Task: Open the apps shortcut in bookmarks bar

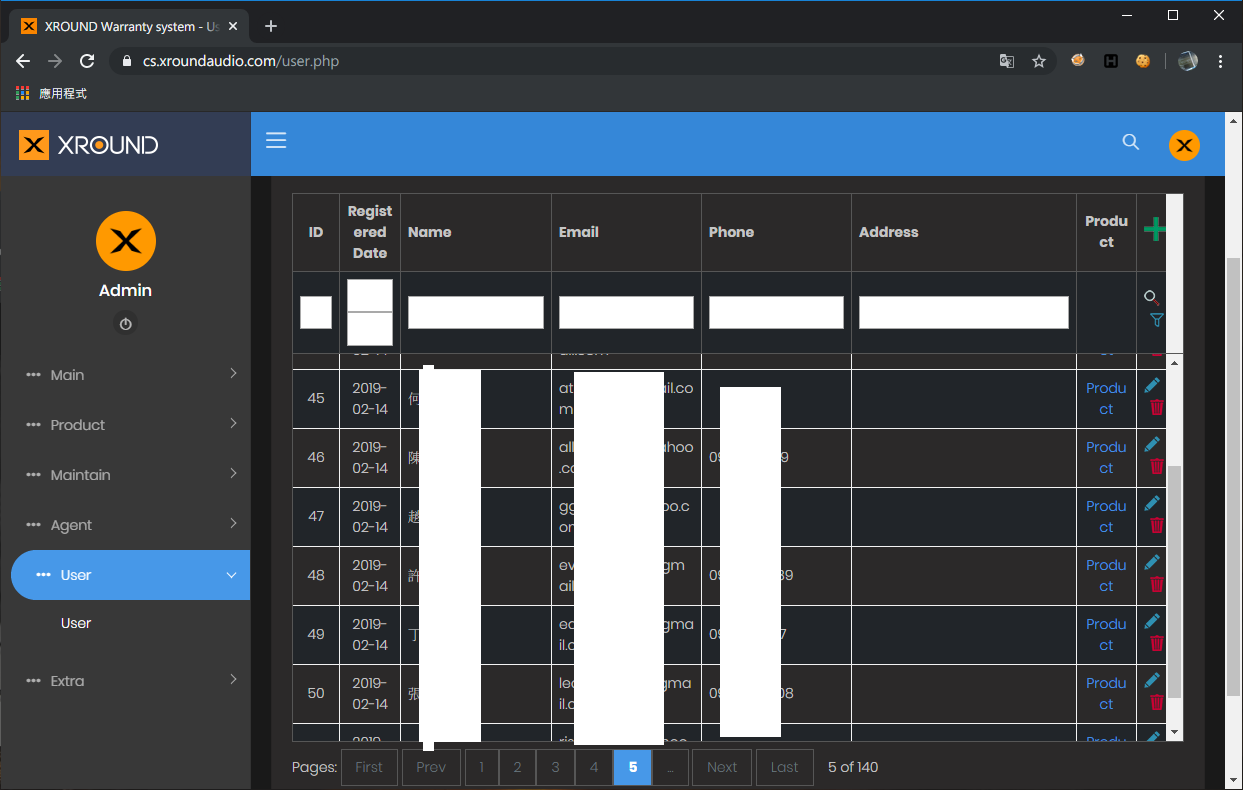Action: tap(52, 93)
